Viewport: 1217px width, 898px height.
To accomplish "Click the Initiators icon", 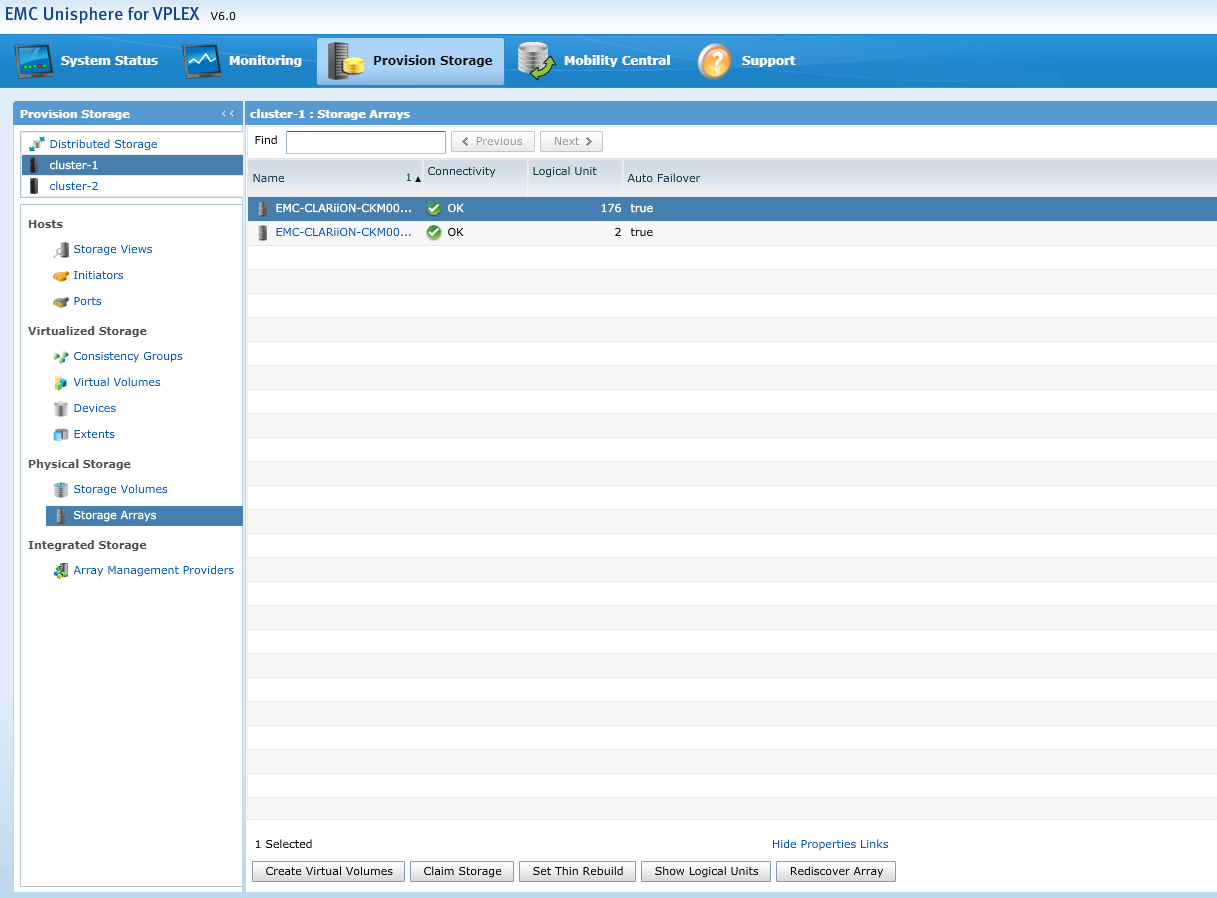I will pos(61,276).
